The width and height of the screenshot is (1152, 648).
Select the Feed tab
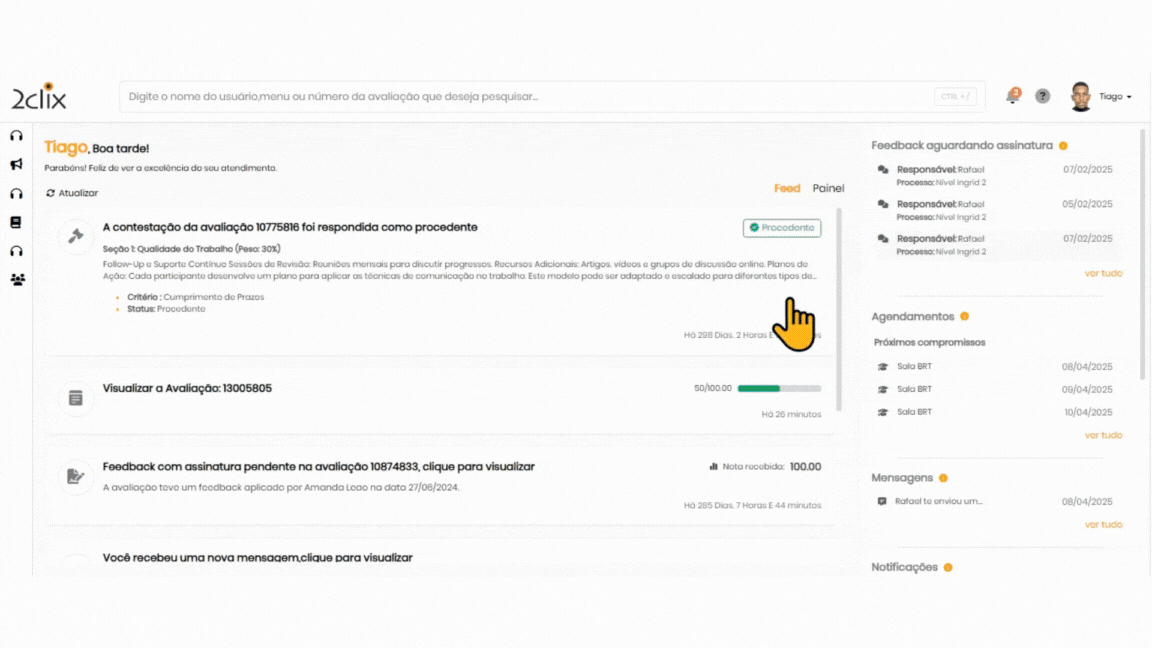coord(787,188)
